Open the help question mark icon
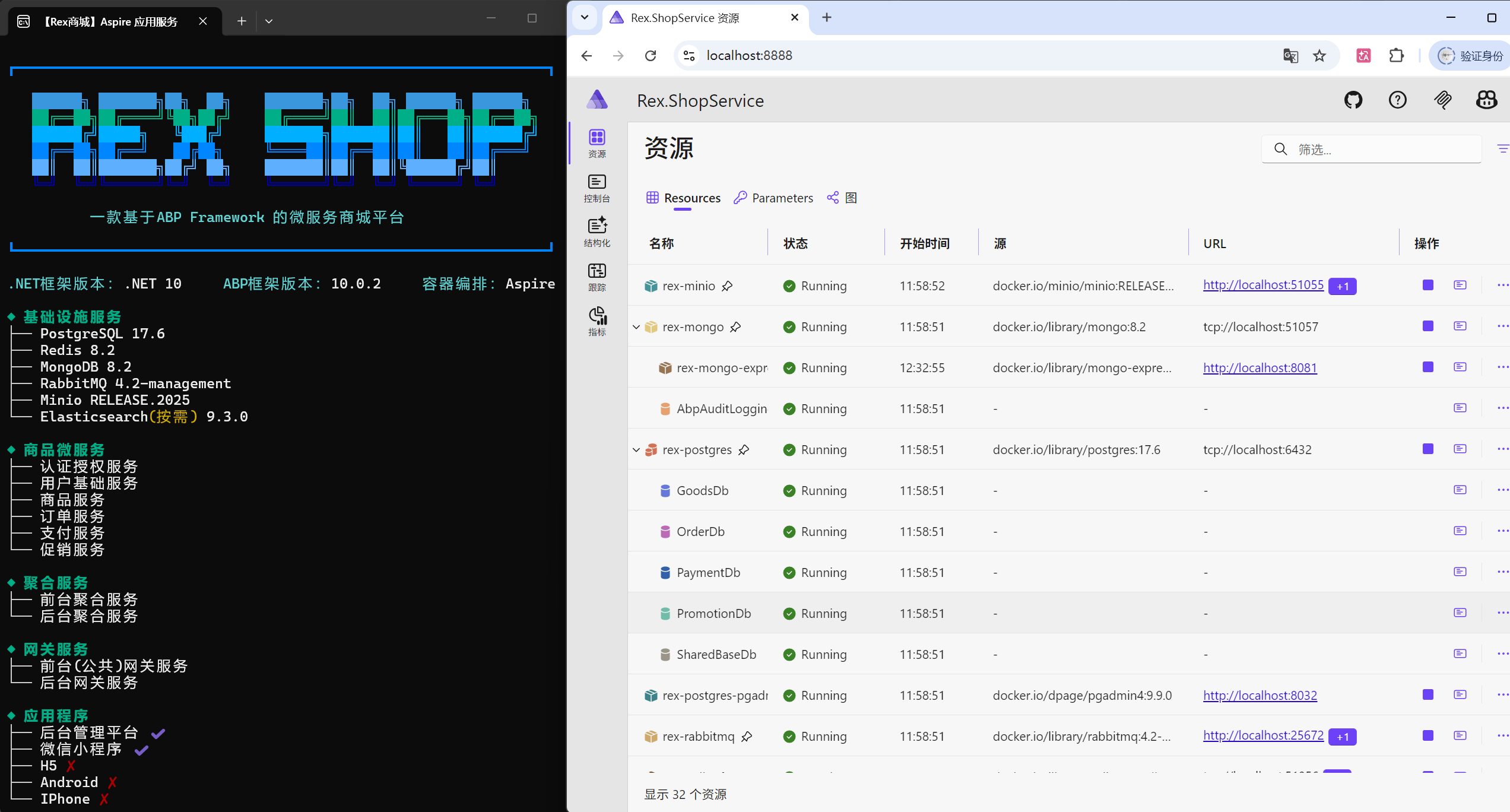 1398,100
